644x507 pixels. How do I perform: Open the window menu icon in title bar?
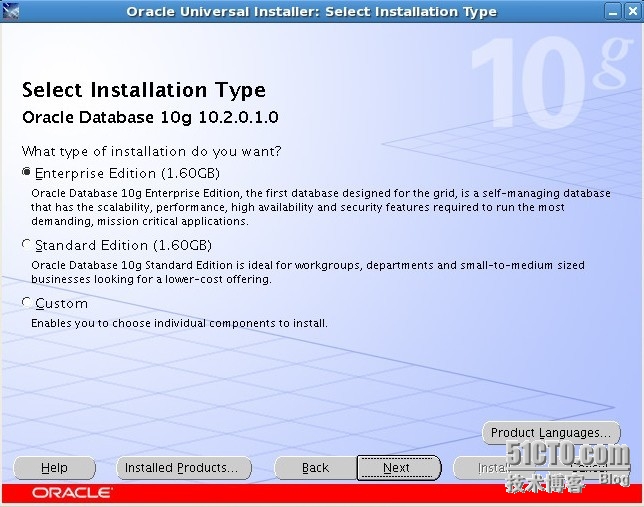point(11,11)
